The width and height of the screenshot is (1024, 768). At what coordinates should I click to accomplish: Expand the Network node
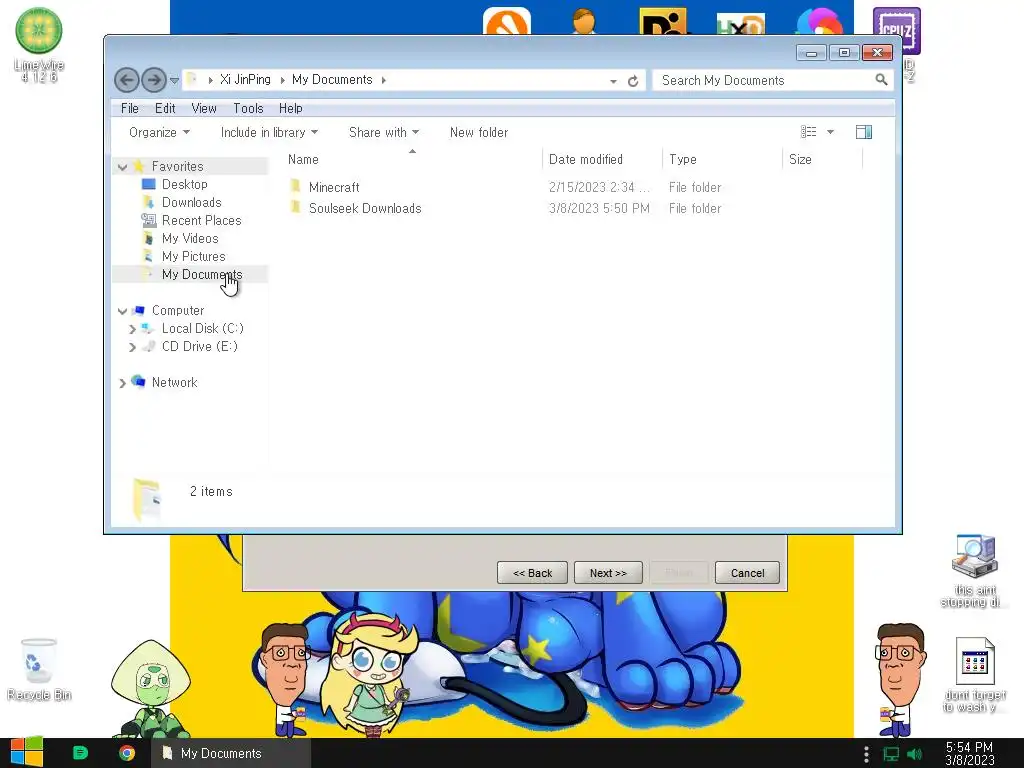[122, 383]
